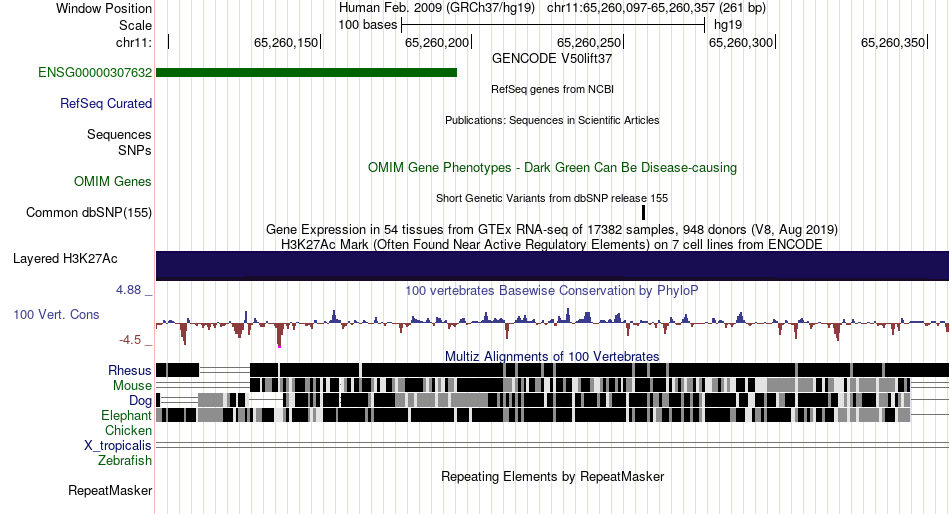This screenshot has width=950, height=514.
Task: Click the Human Feb. 2009 (GRCh37/hg19) text
Action: (437, 8)
